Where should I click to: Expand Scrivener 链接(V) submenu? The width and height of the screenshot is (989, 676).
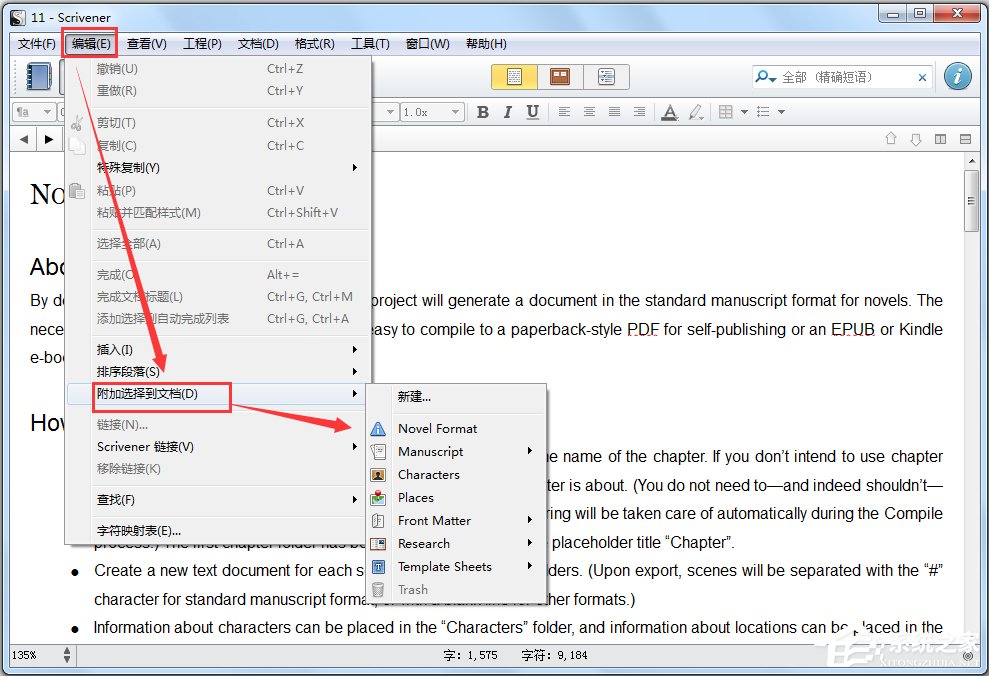point(218,446)
